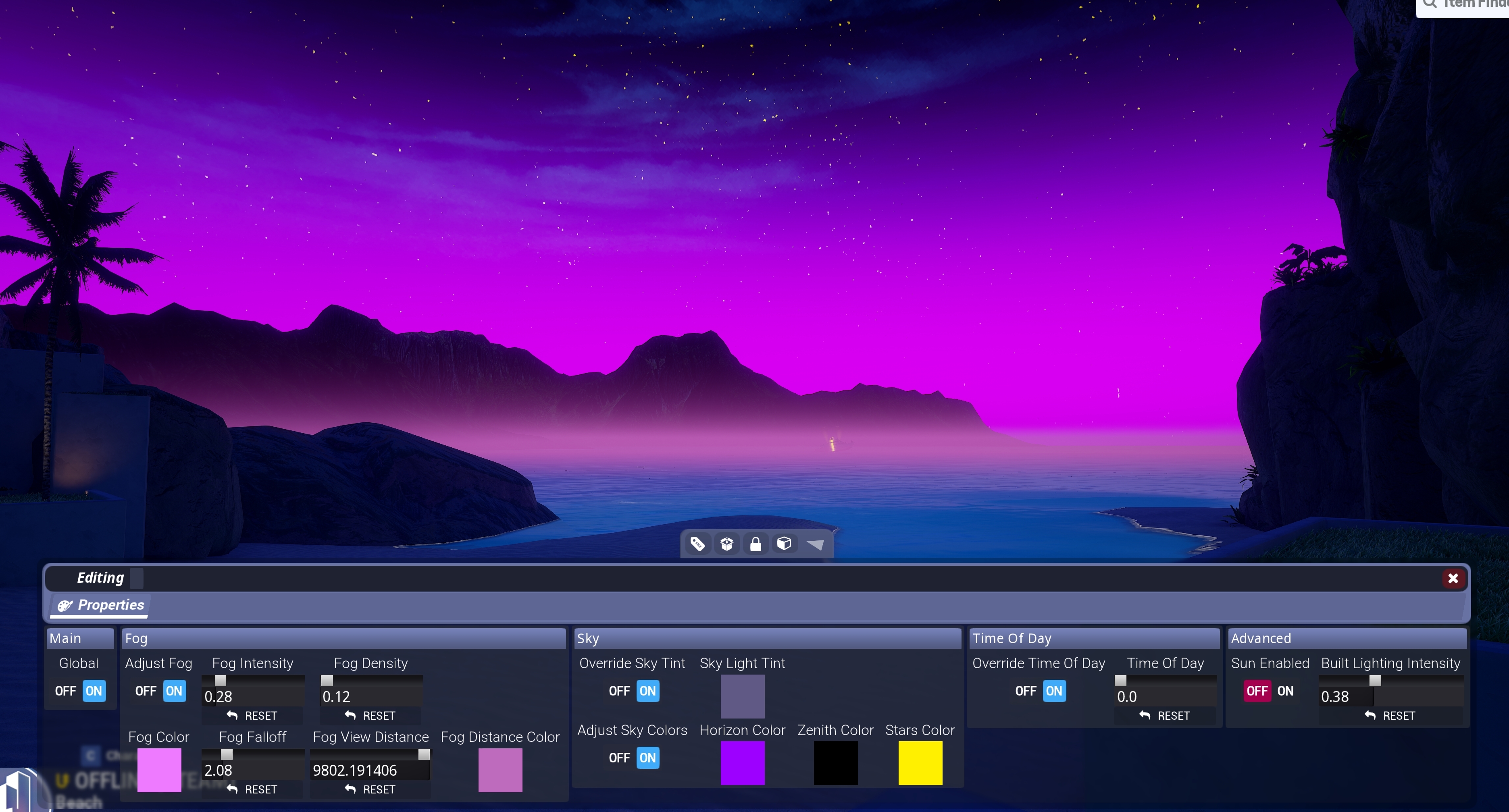
Task: Click the sale tag icon
Action: pyautogui.click(x=697, y=544)
